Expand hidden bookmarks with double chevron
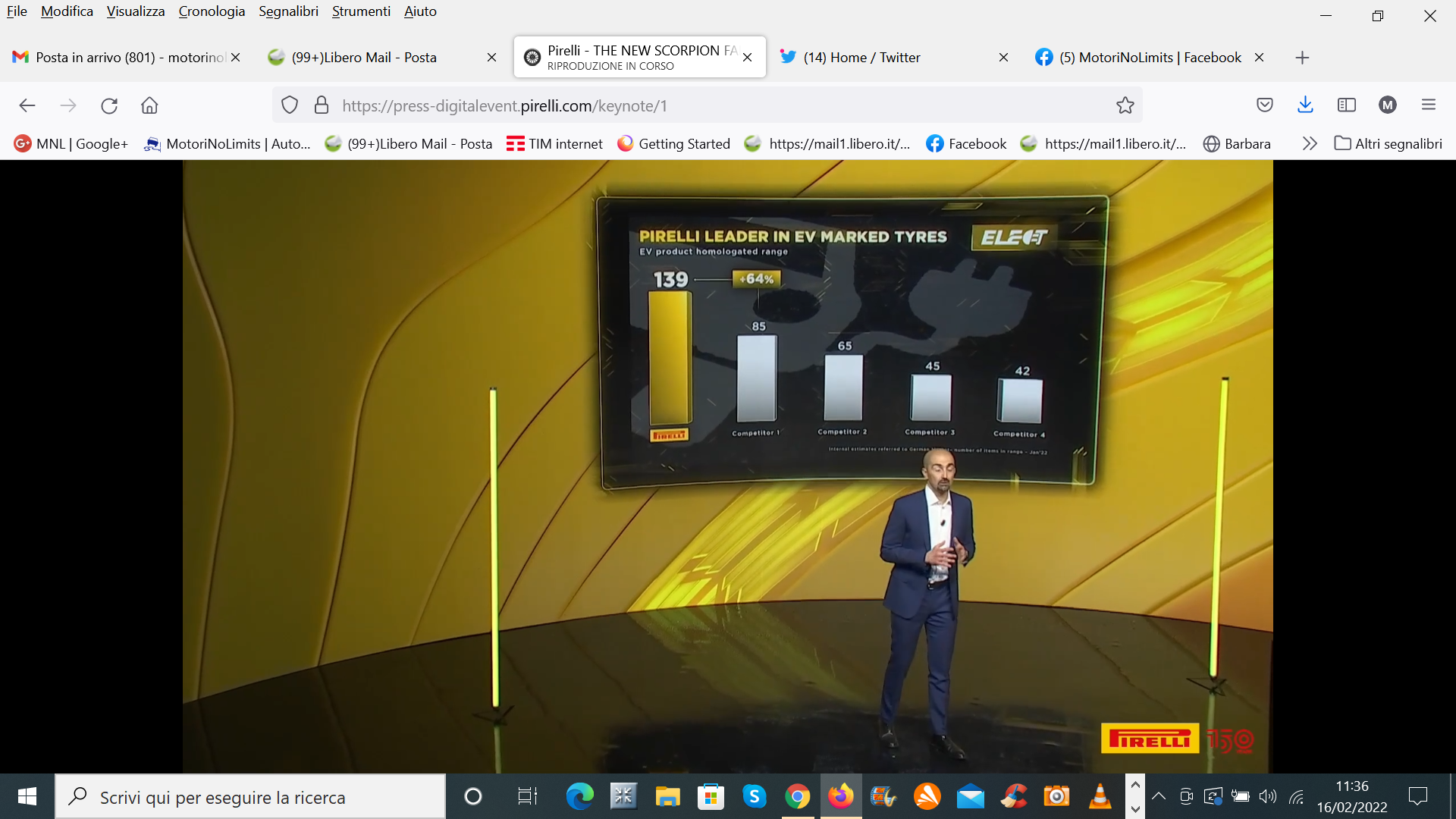 click(x=1310, y=143)
